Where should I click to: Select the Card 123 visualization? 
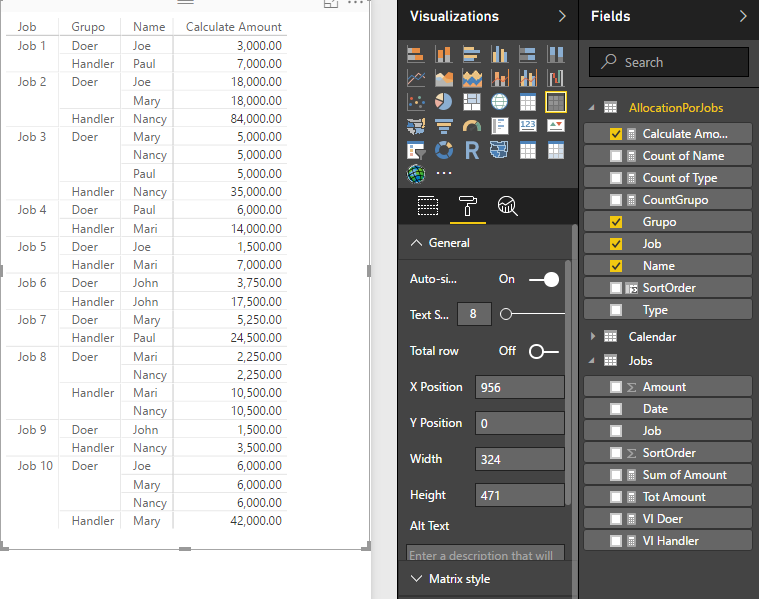tap(528, 126)
